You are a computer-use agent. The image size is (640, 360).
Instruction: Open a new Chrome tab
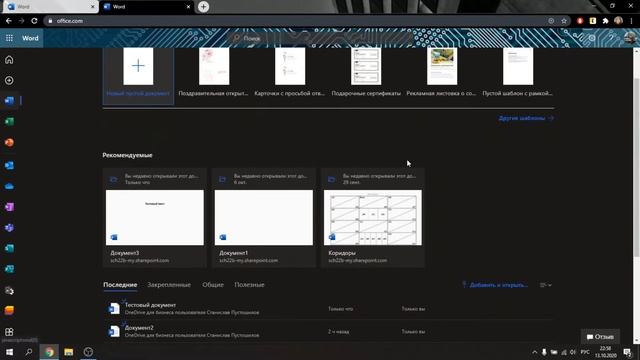pyautogui.click(x=203, y=7)
